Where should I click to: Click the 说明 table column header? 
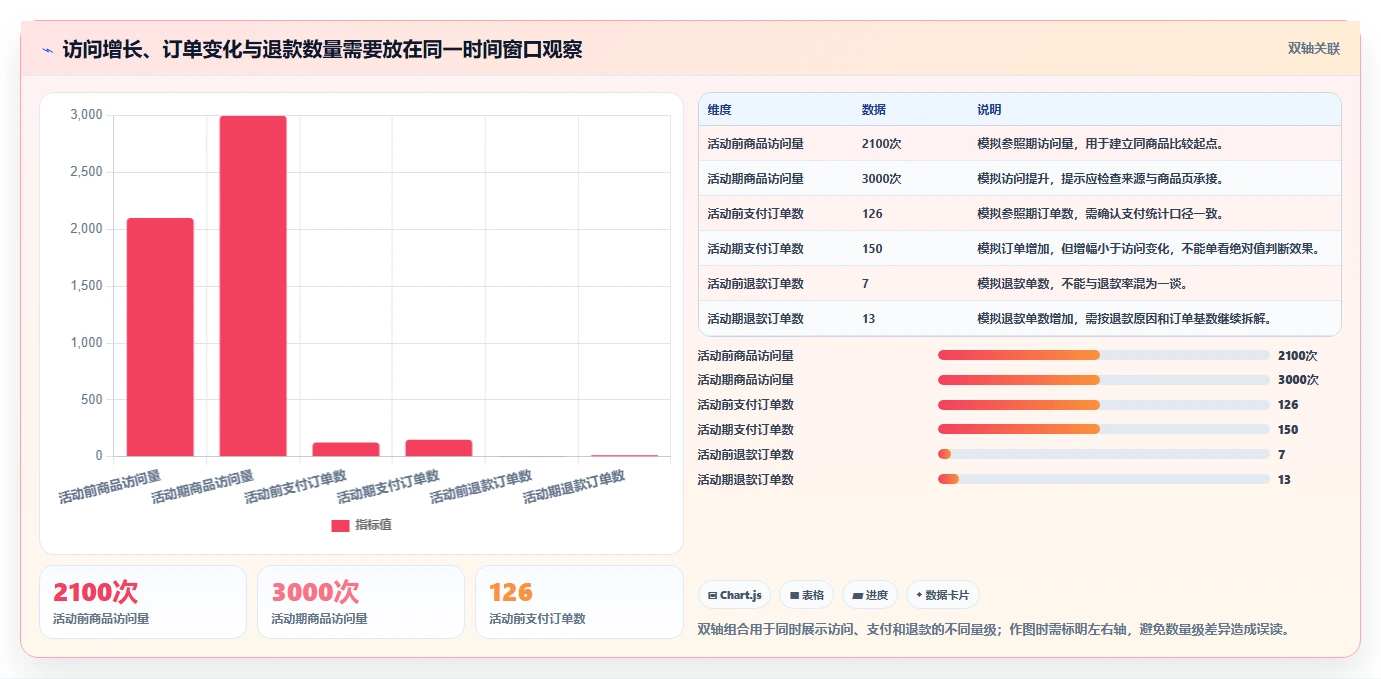pos(989,110)
